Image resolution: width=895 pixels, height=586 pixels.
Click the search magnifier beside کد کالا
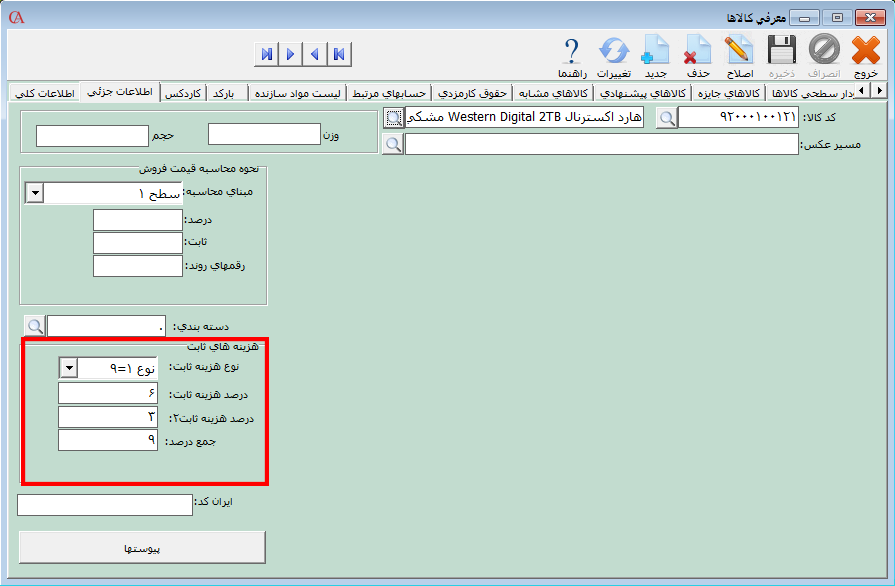point(666,119)
